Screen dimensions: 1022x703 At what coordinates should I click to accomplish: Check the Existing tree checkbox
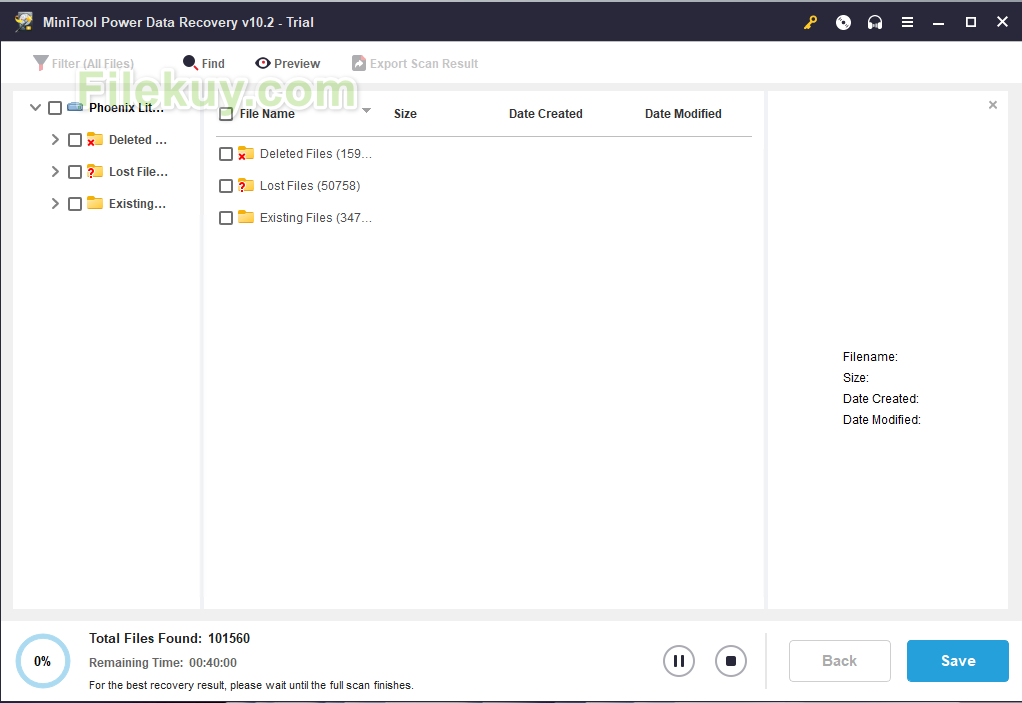tap(75, 204)
